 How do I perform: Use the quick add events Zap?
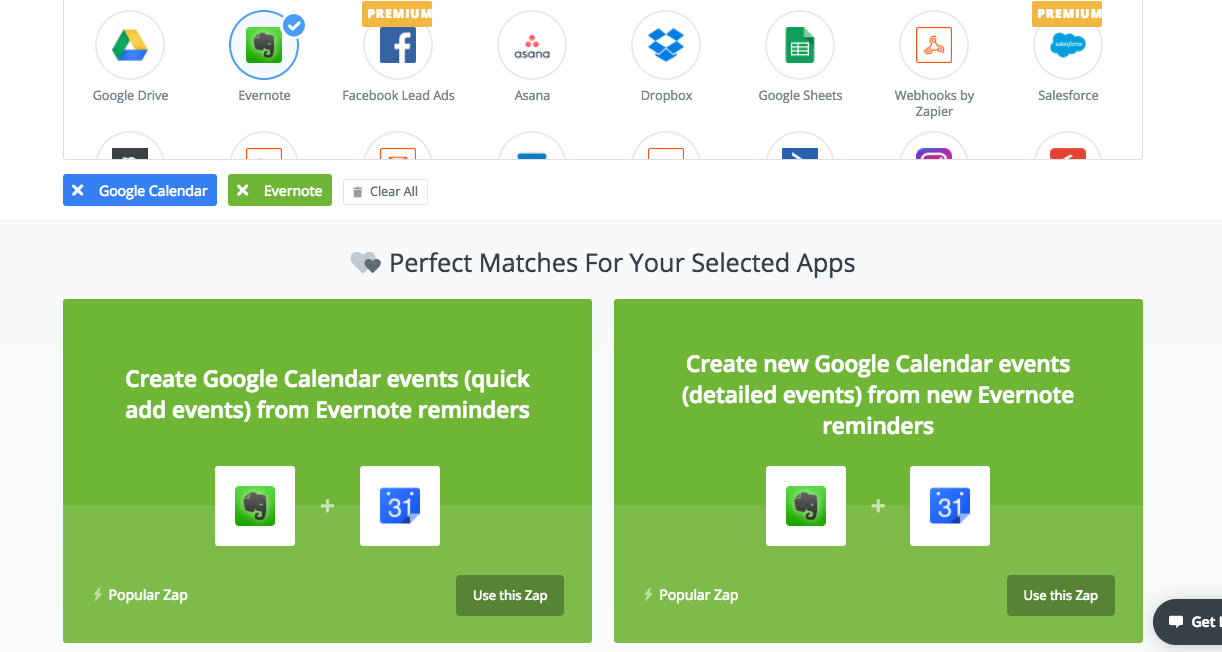click(510, 595)
